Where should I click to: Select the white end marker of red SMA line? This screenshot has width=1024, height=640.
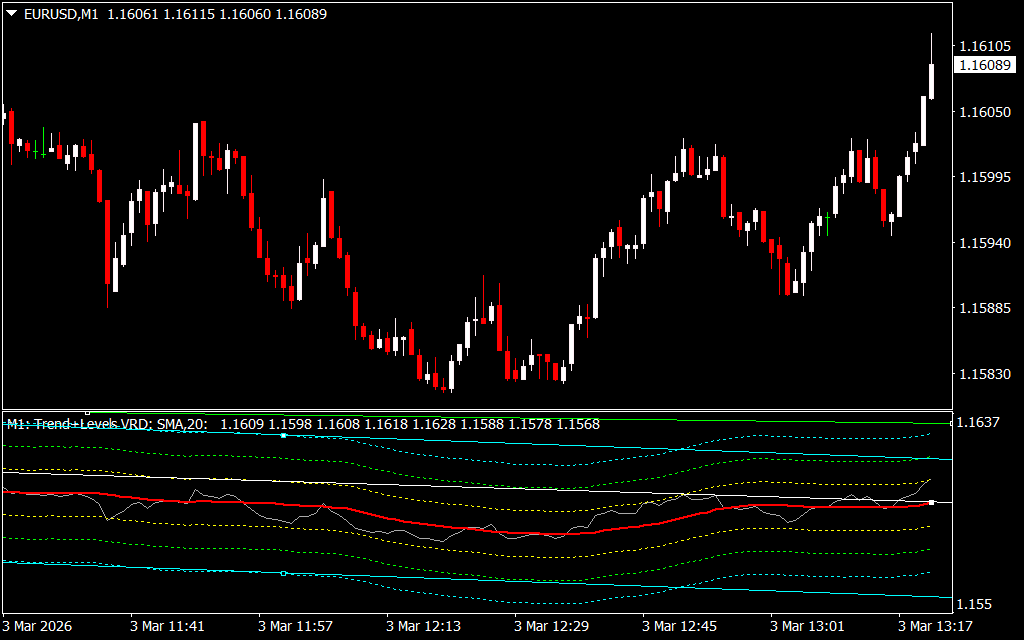click(x=931, y=502)
